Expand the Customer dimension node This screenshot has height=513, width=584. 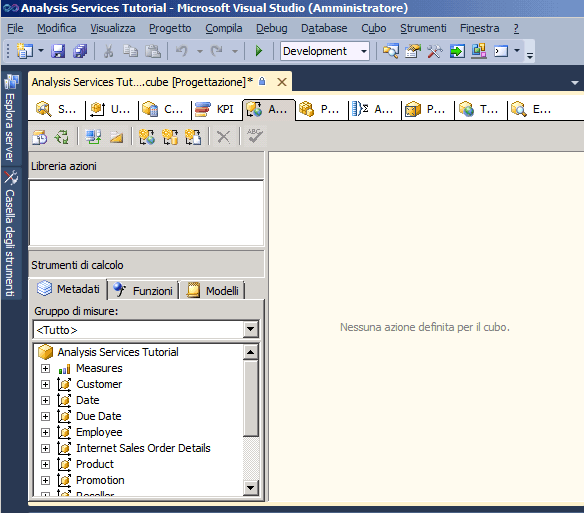45,384
